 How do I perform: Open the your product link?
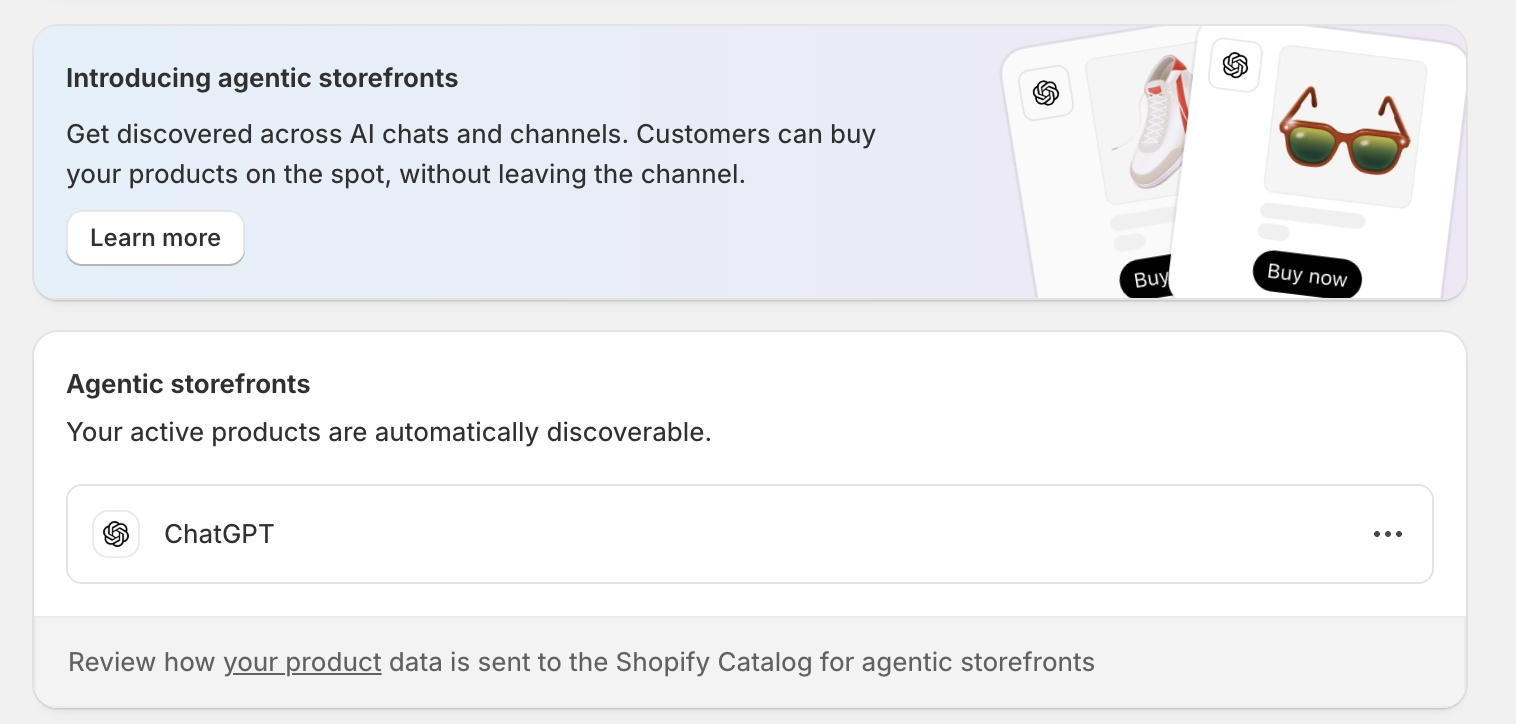[x=302, y=662]
